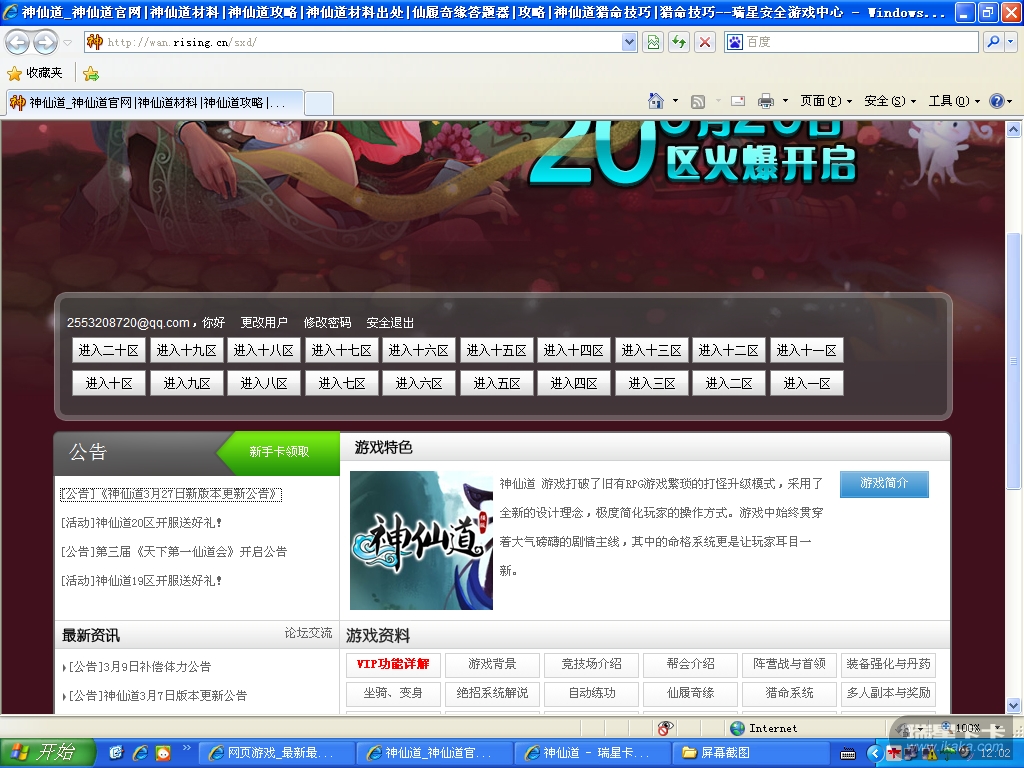Image resolution: width=1024 pixels, height=768 pixels.
Task: Open 第三届天下第一仙道会 announcement link
Action: 174,552
